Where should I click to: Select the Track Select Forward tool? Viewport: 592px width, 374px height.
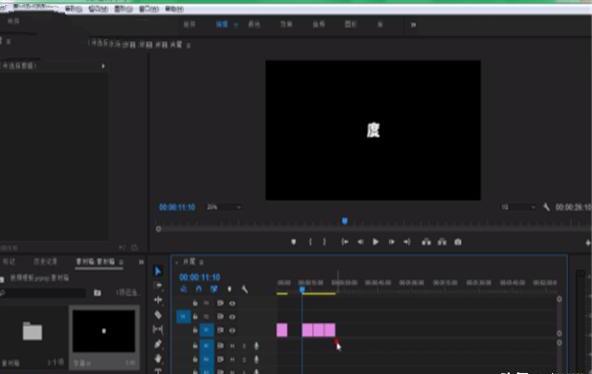158,285
